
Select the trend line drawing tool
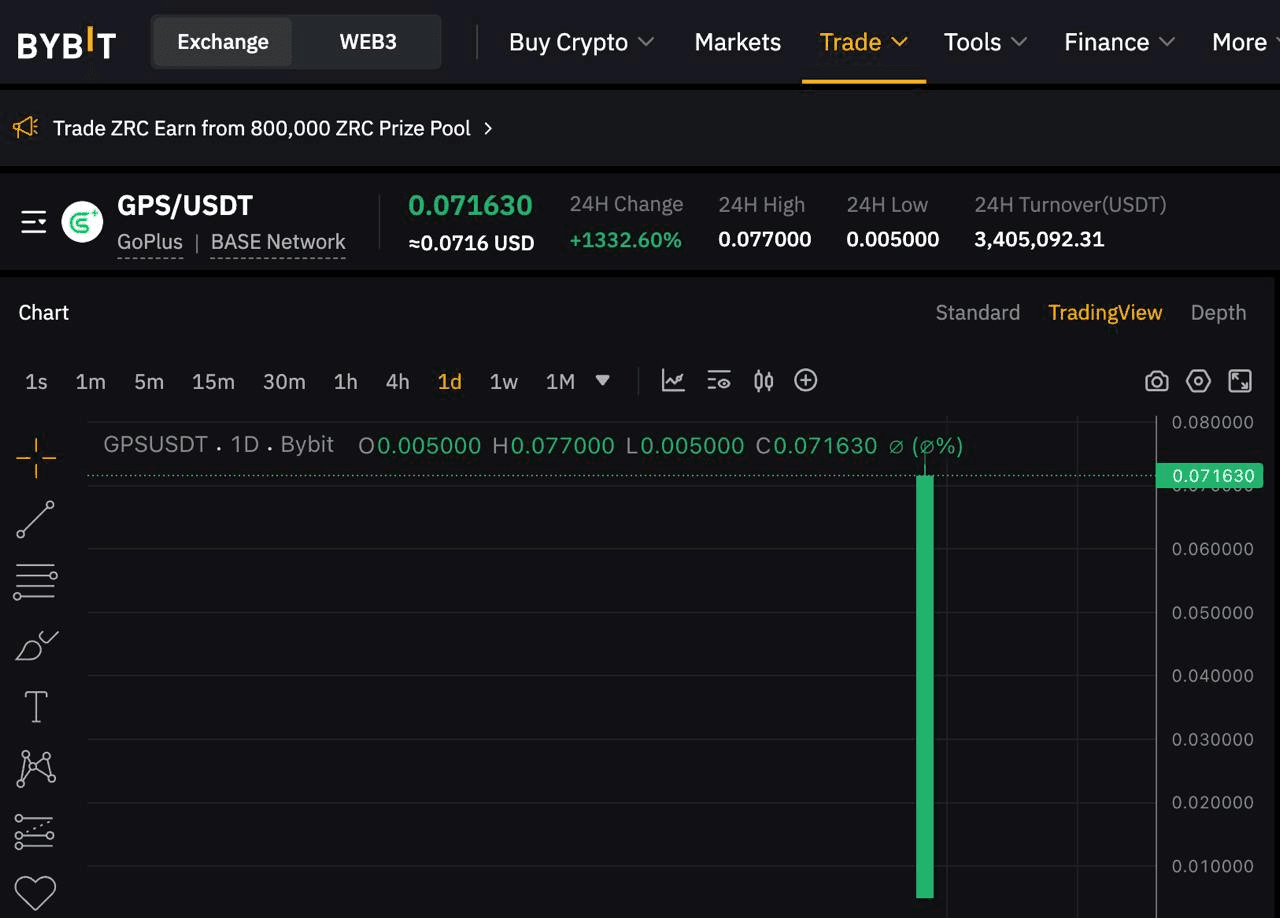(35, 520)
